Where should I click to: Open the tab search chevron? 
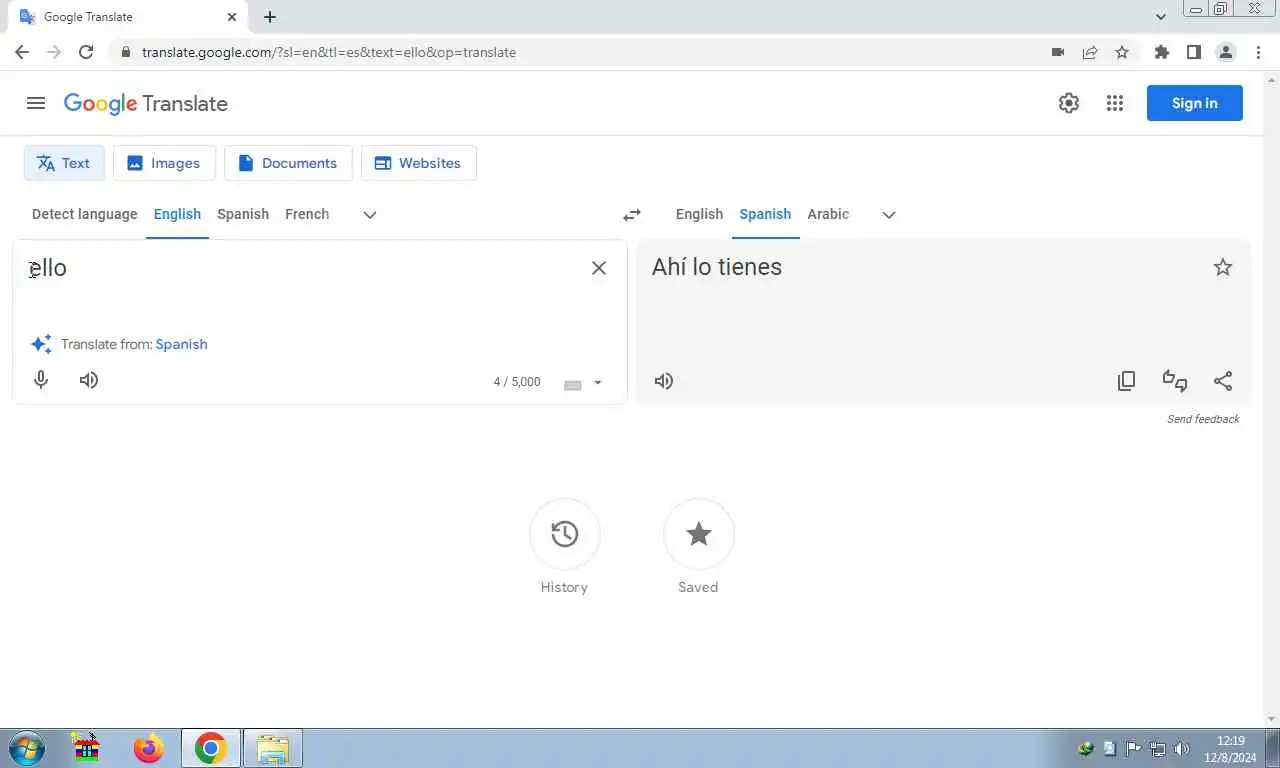point(1161,17)
